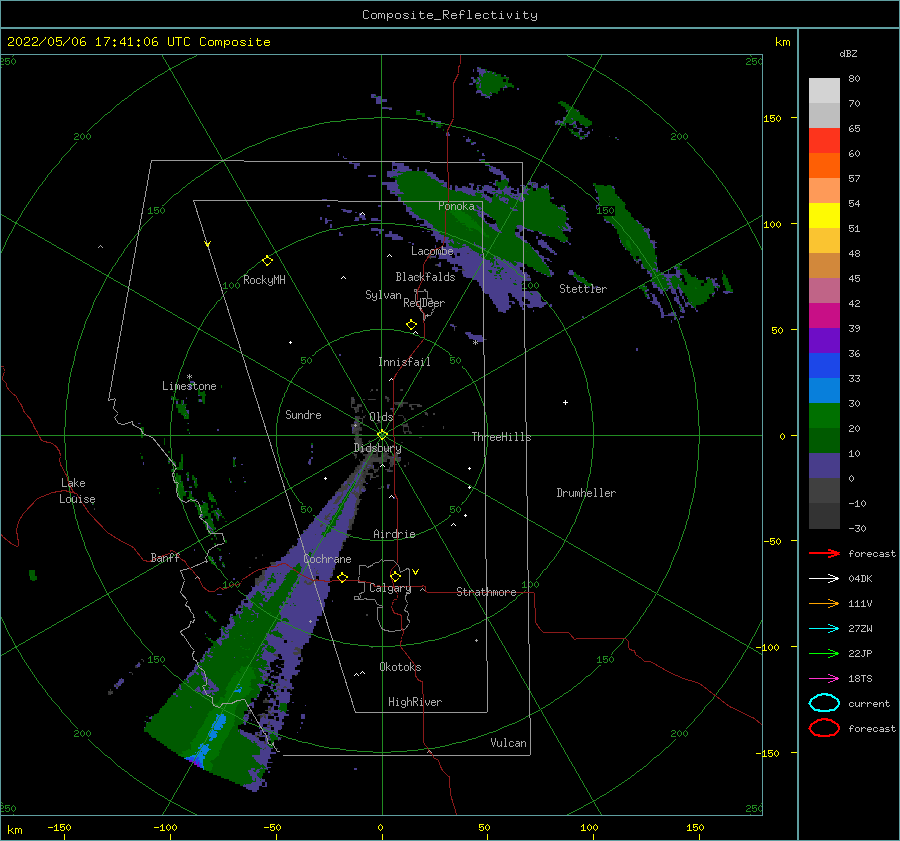
Task: Select the light blue 33–30 dBZ swatch
Action: [x=824, y=390]
